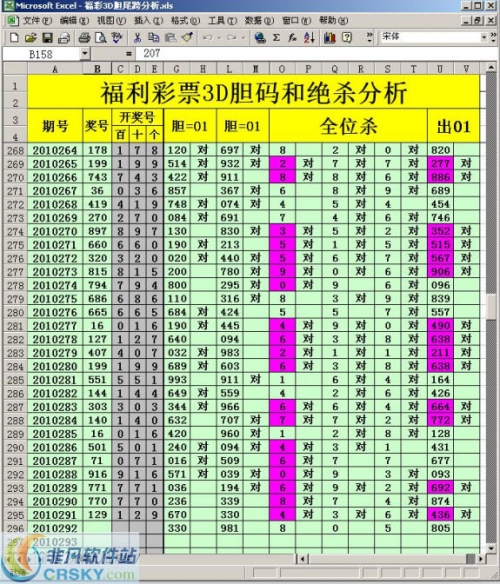The width and height of the screenshot is (500, 584).
Task: Select column U header
Action: (x=440, y=69)
